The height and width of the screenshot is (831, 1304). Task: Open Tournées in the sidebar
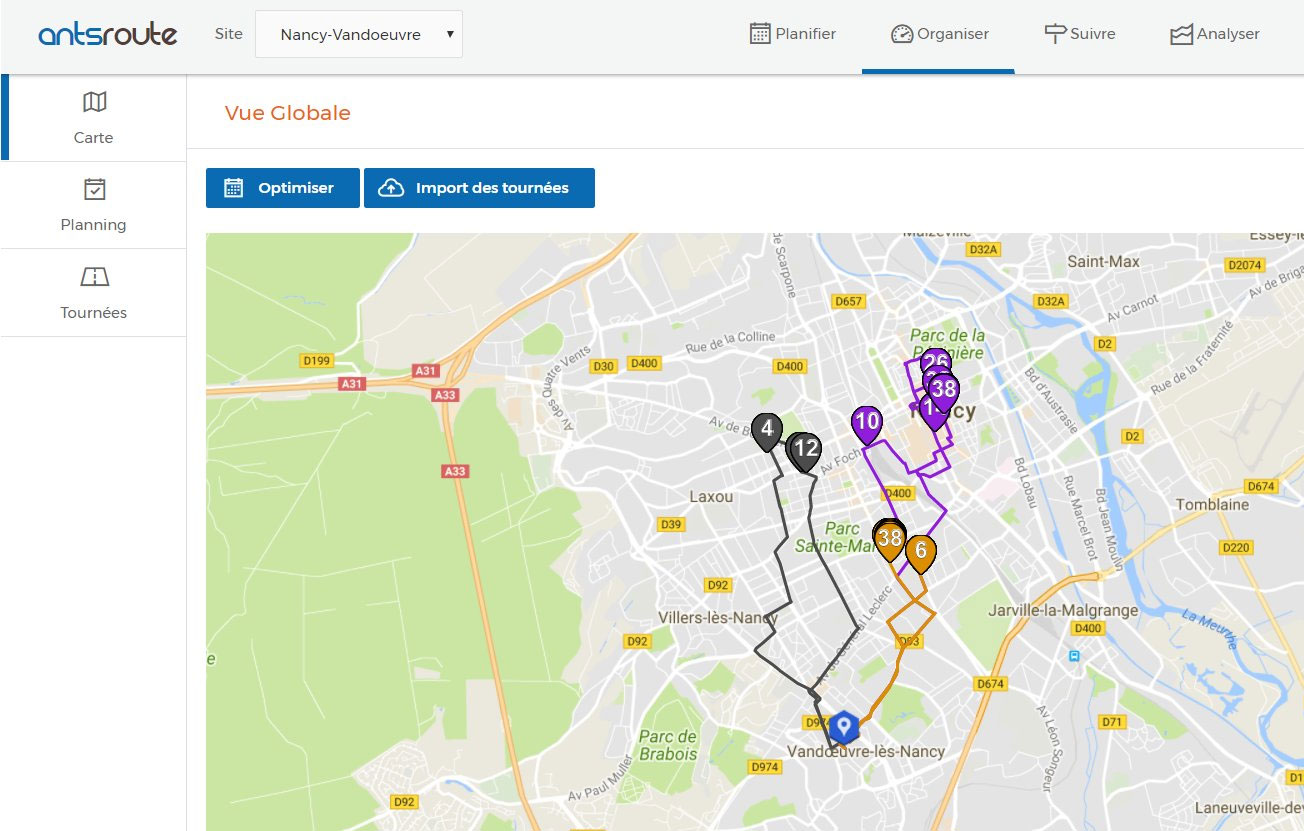[94, 292]
